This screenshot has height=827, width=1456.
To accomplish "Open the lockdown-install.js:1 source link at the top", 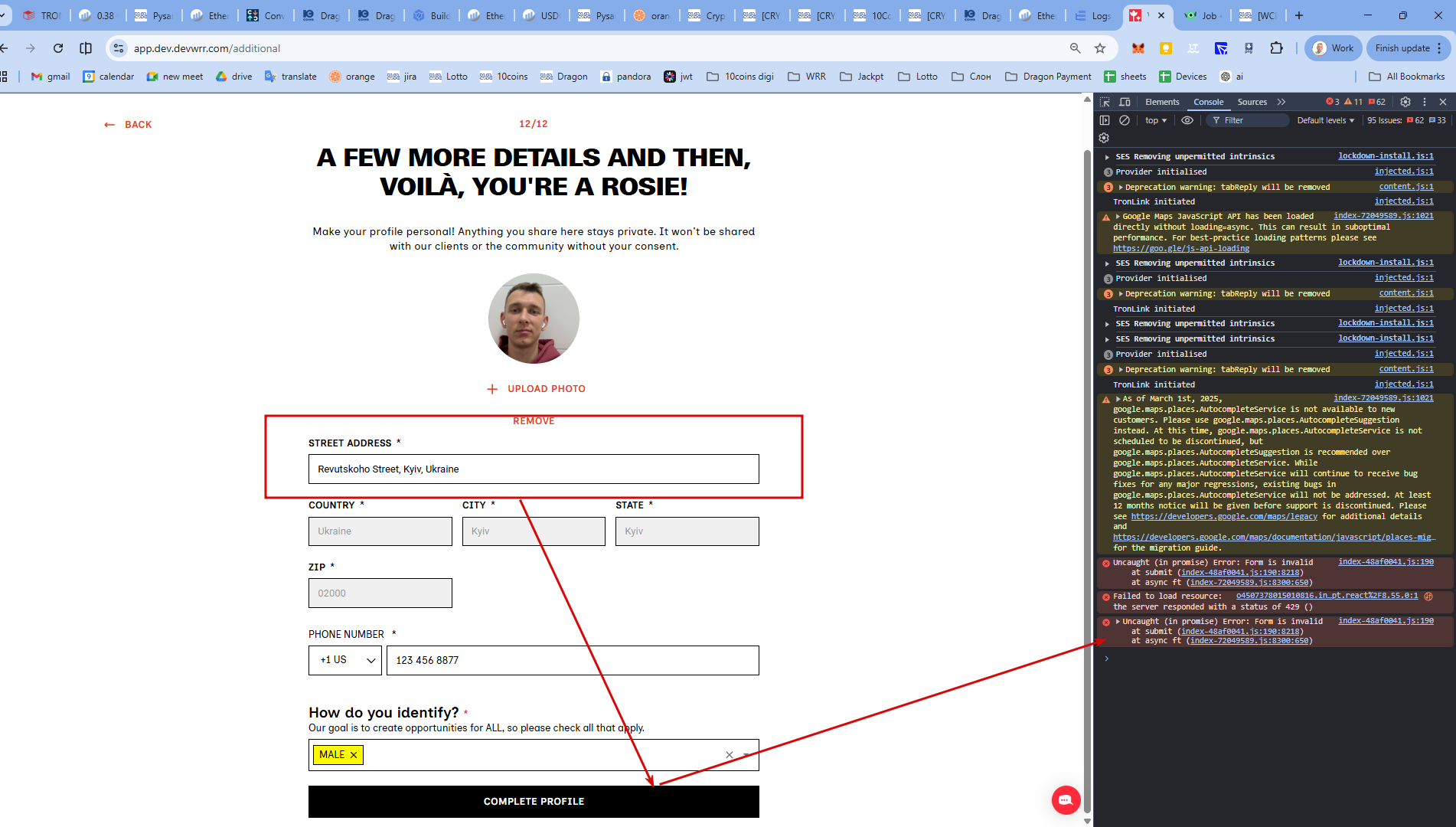I will click(x=1386, y=156).
